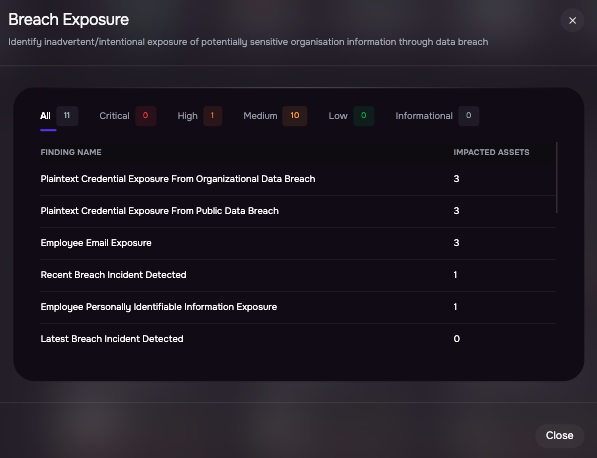Open the High severity tab
Screen dimensions: 597x458
click(x=187, y=116)
